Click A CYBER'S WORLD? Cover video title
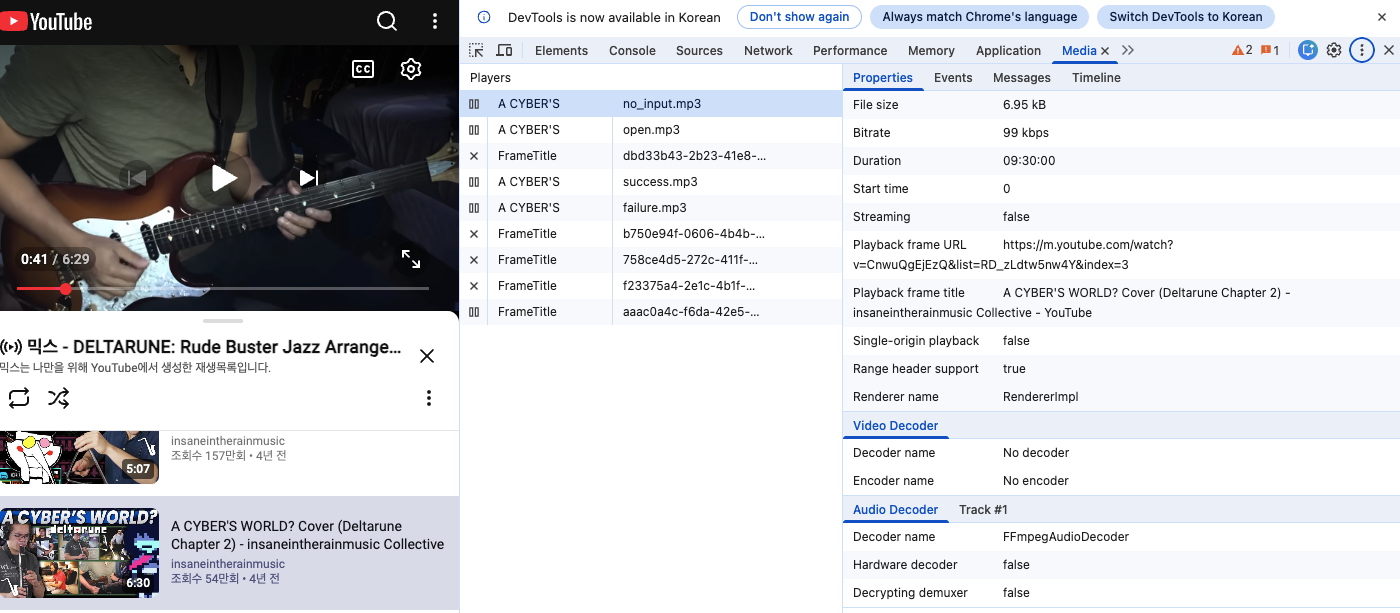Viewport: 1400px width, 613px height. point(307,535)
